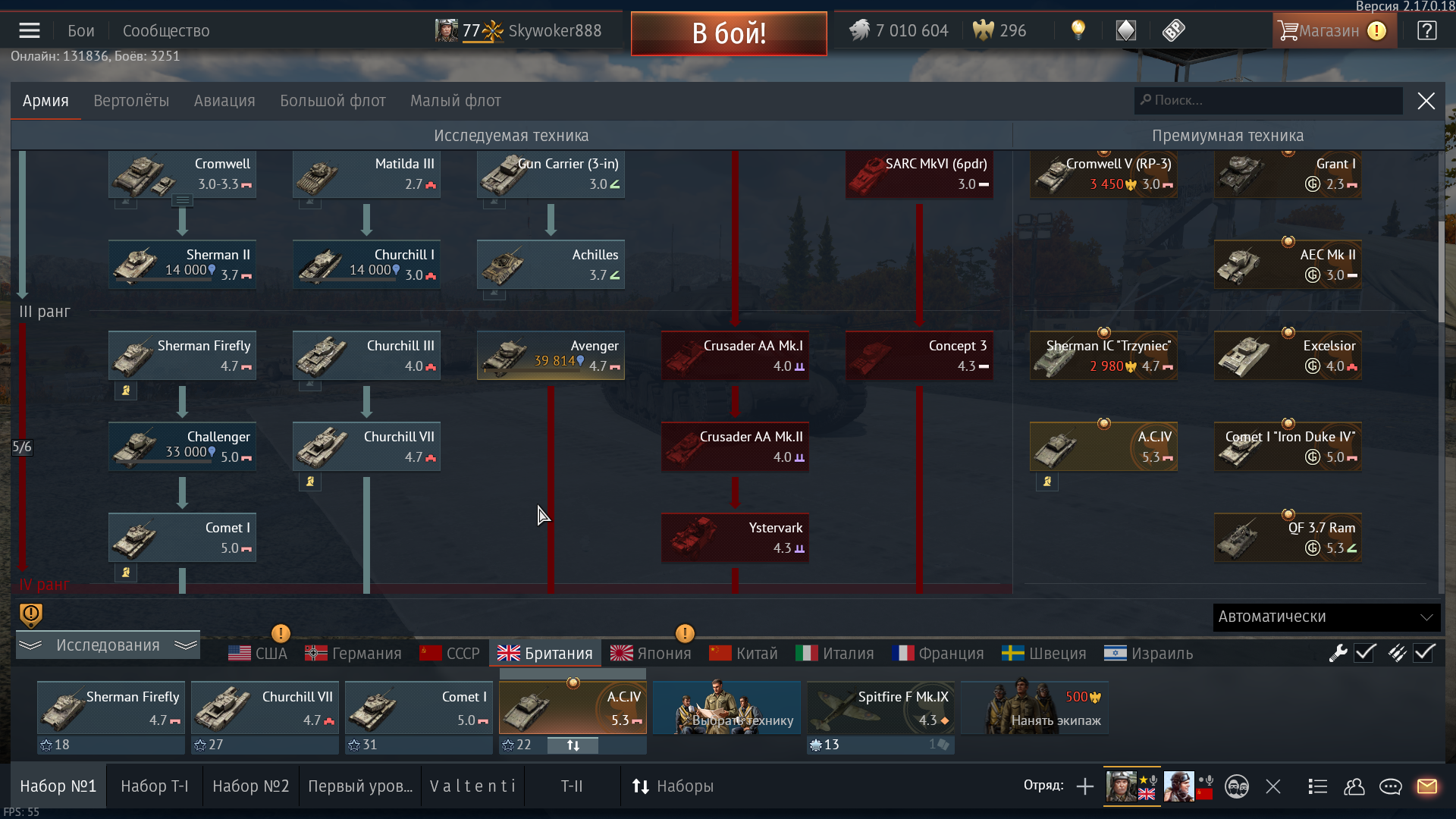Open the hamburger main menu
Screen dimensions: 1456x819
[30, 31]
